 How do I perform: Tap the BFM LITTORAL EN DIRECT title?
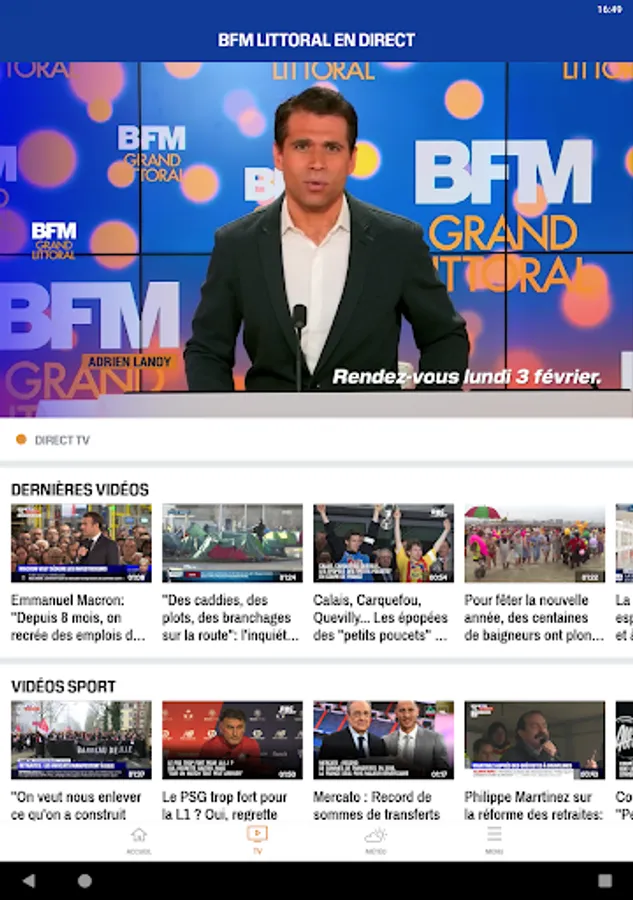[x=316, y=40]
